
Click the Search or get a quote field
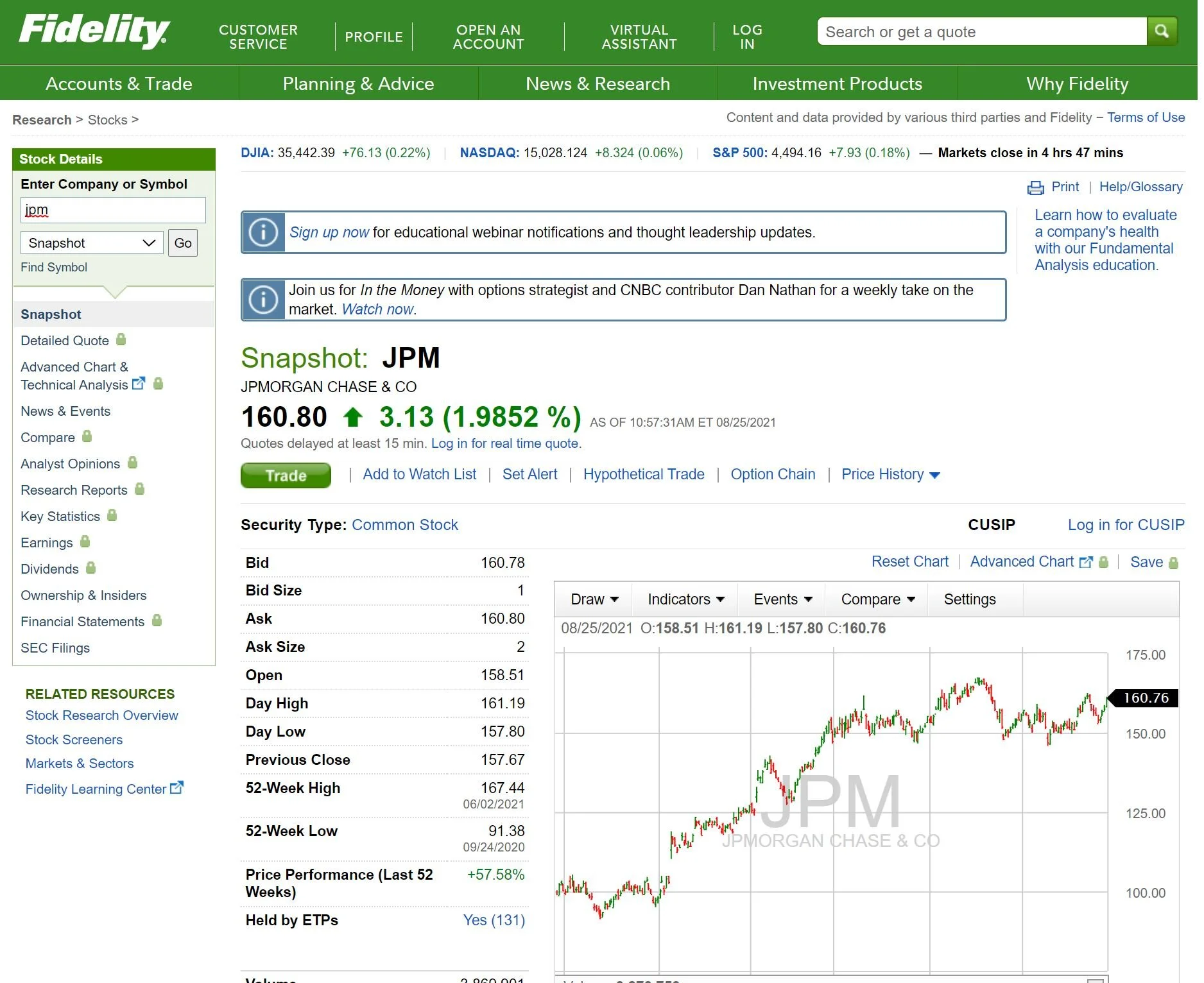[982, 31]
